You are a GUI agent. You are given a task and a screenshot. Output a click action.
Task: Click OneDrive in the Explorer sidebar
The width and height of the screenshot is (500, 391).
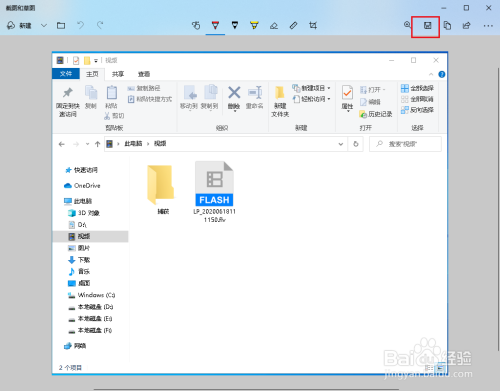pyautogui.click(x=82, y=186)
